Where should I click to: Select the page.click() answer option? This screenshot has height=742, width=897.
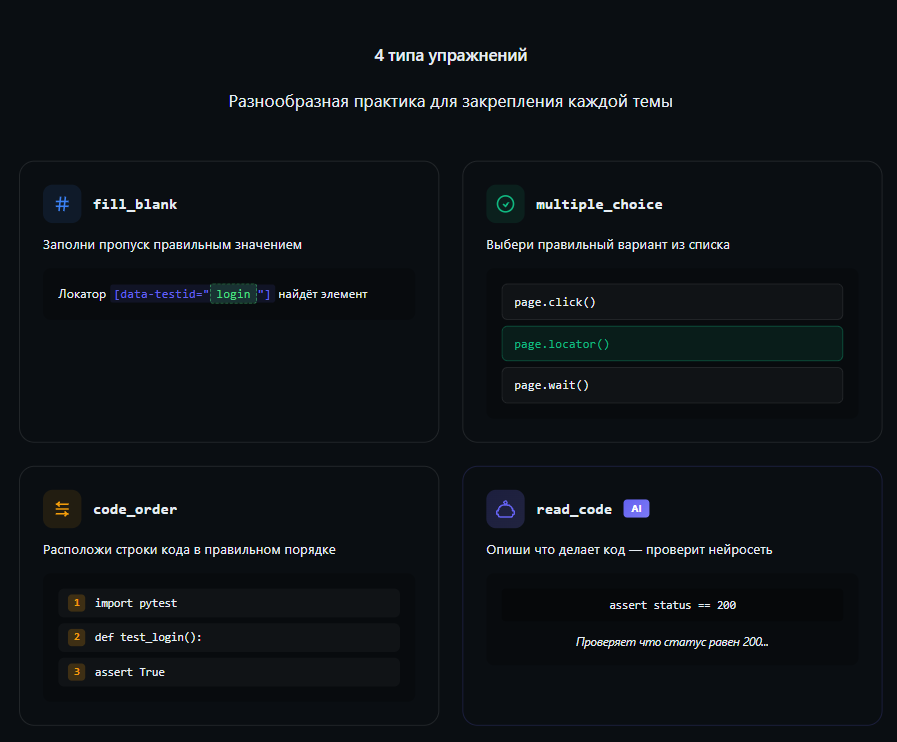pyautogui.click(x=671, y=301)
